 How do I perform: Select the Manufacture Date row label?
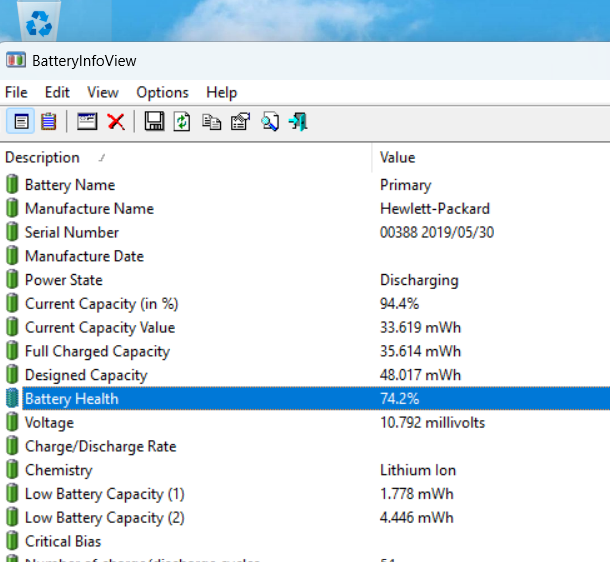pos(84,256)
